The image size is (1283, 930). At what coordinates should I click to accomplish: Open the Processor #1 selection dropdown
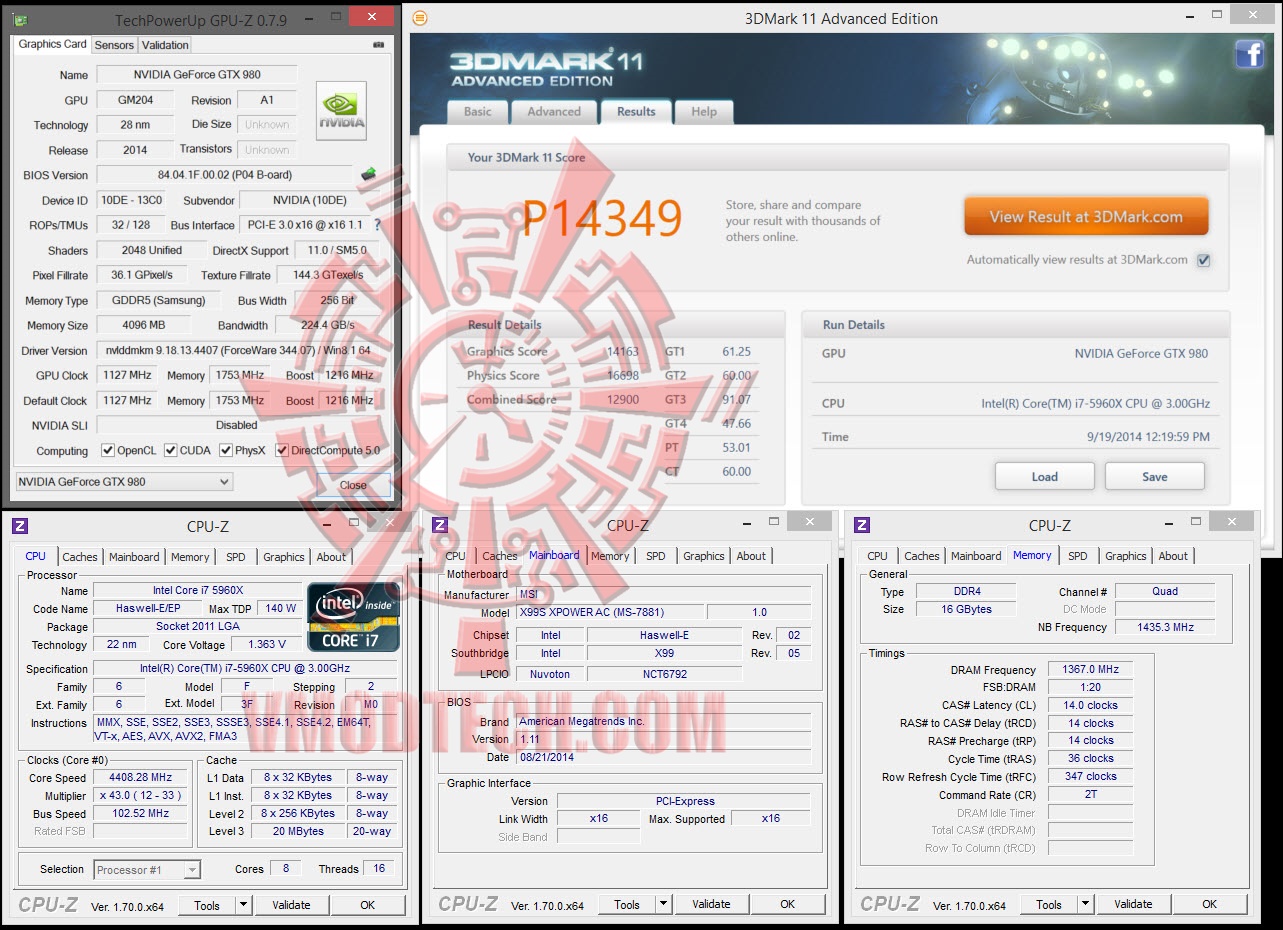coord(147,870)
